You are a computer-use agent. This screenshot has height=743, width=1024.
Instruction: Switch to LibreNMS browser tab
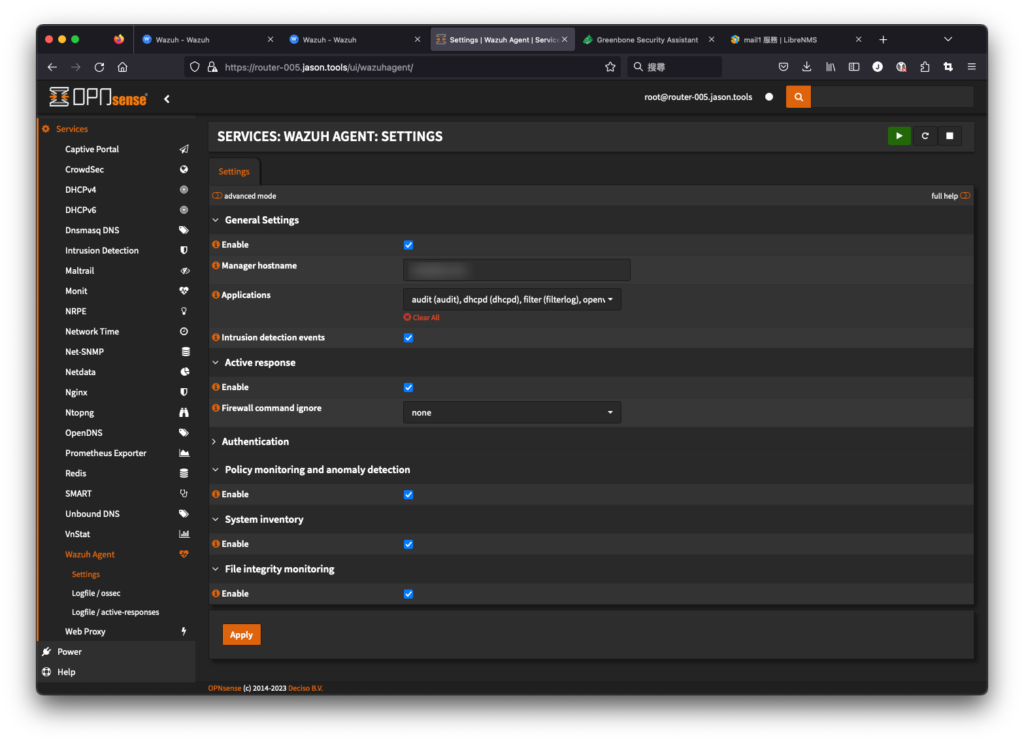[795, 40]
